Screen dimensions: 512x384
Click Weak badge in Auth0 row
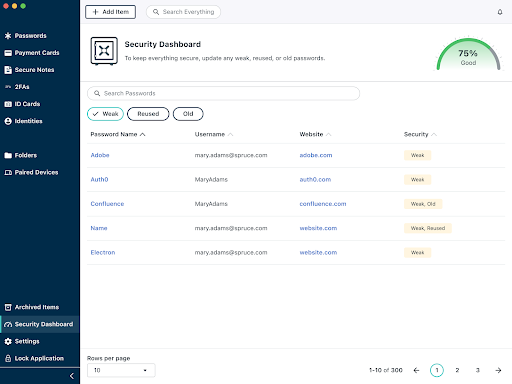click(417, 180)
